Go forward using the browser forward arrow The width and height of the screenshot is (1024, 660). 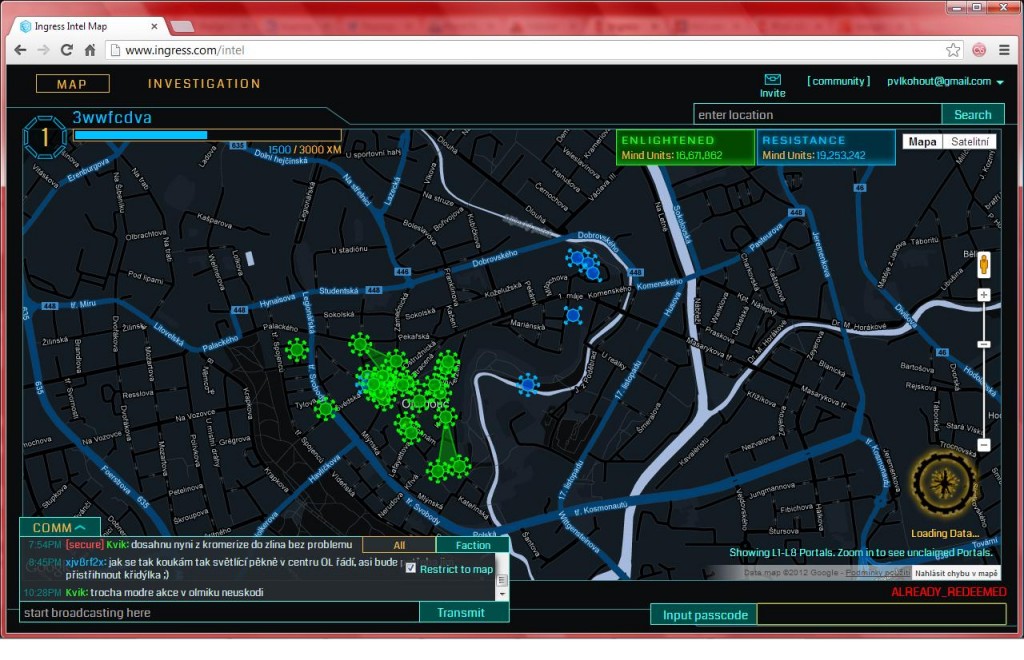coord(43,50)
